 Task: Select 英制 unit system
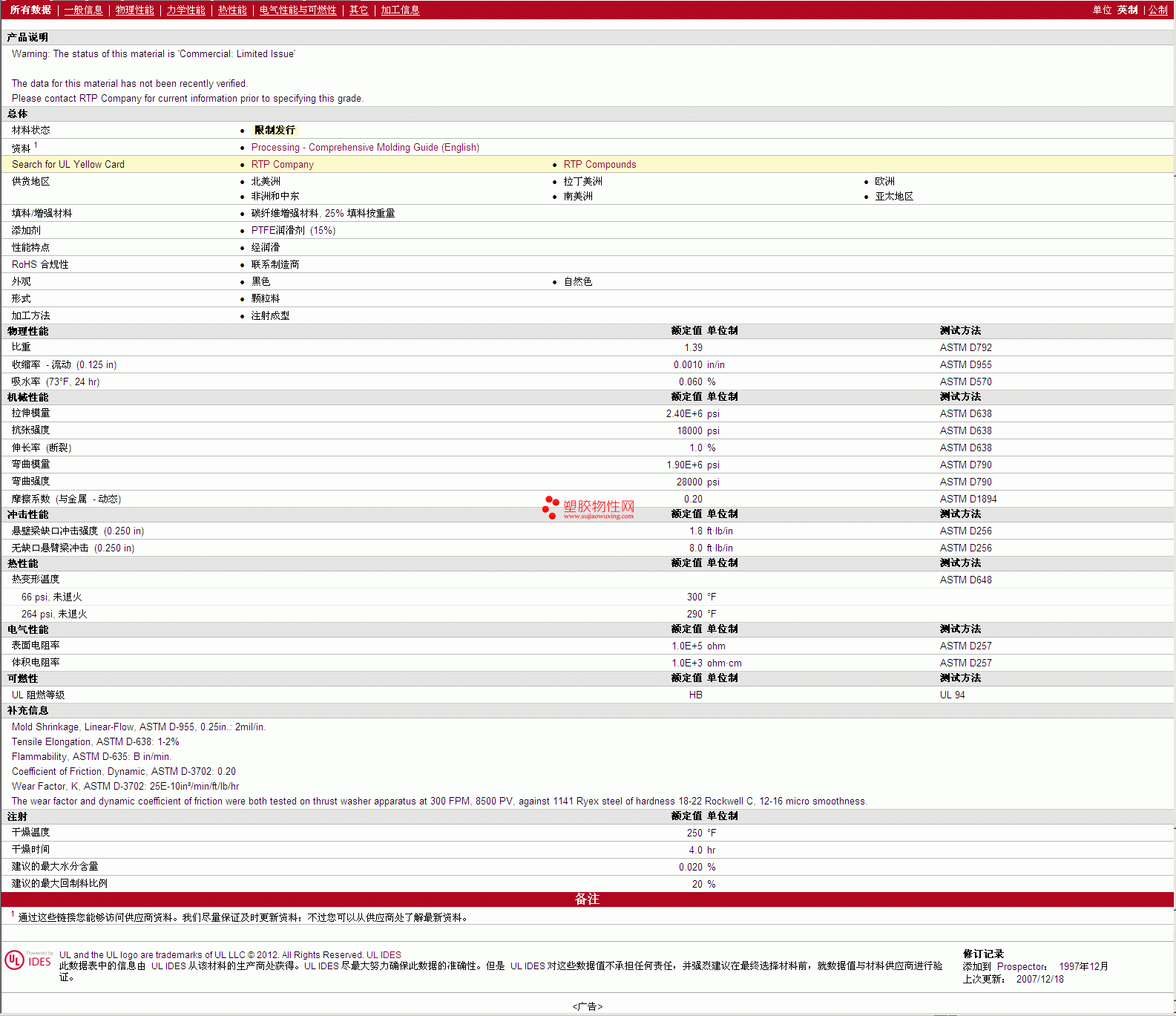1128,10
